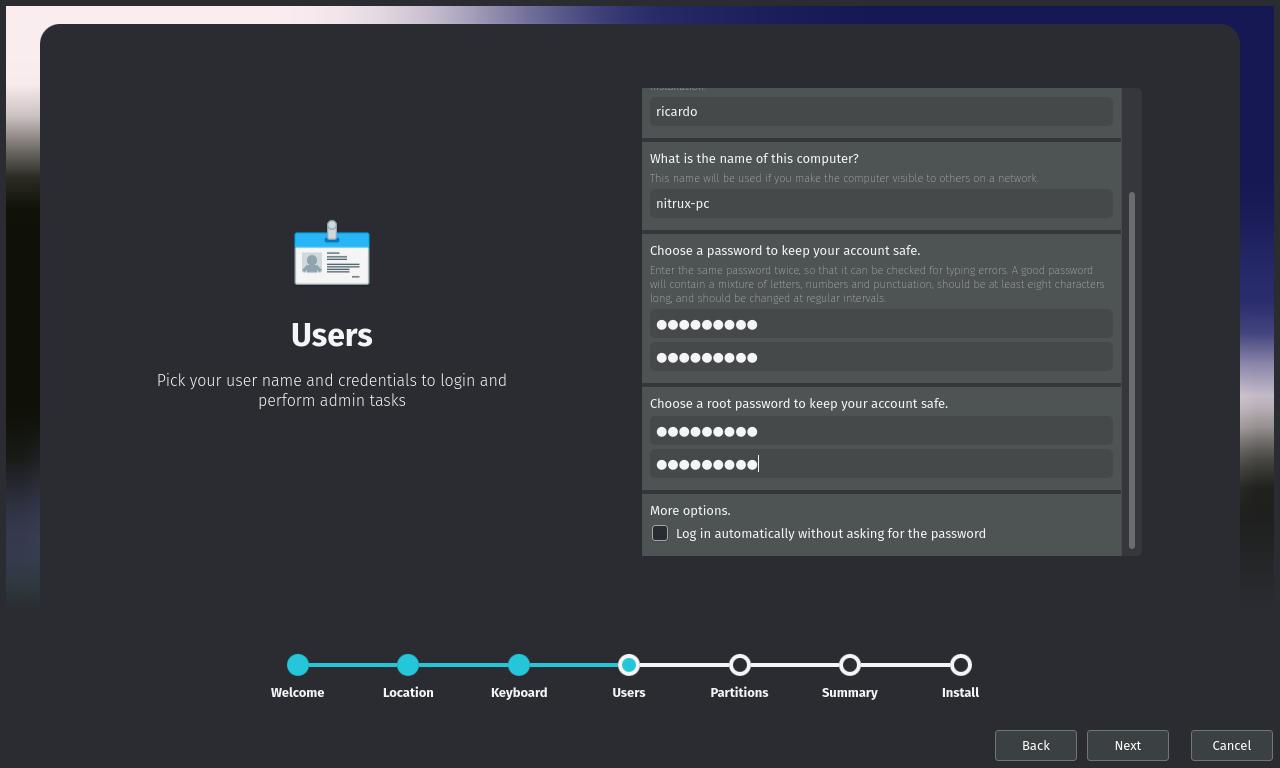1280x768 pixels.
Task: Click the Summary step label
Action: point(850,692)
